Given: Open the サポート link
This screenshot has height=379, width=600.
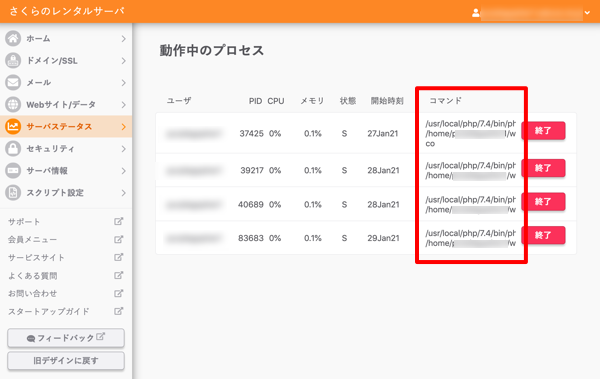Looking at the screenshot, I should click(24, 222).
